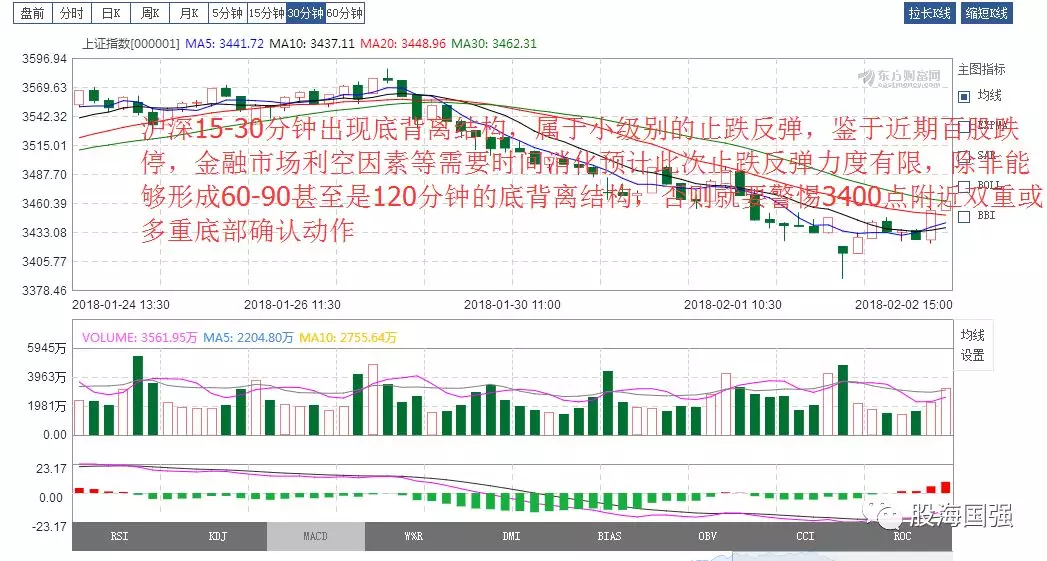This screenshot has height=561, width=1047.
Task: Click the 23.17 MACD axis label
Action: point(51,469)
